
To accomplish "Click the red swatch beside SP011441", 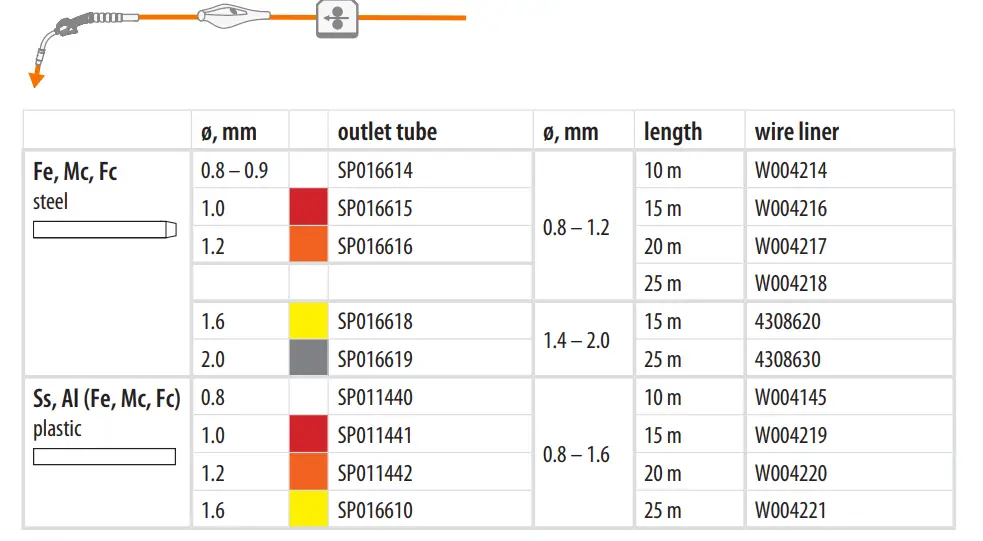I will click(308, 435).
